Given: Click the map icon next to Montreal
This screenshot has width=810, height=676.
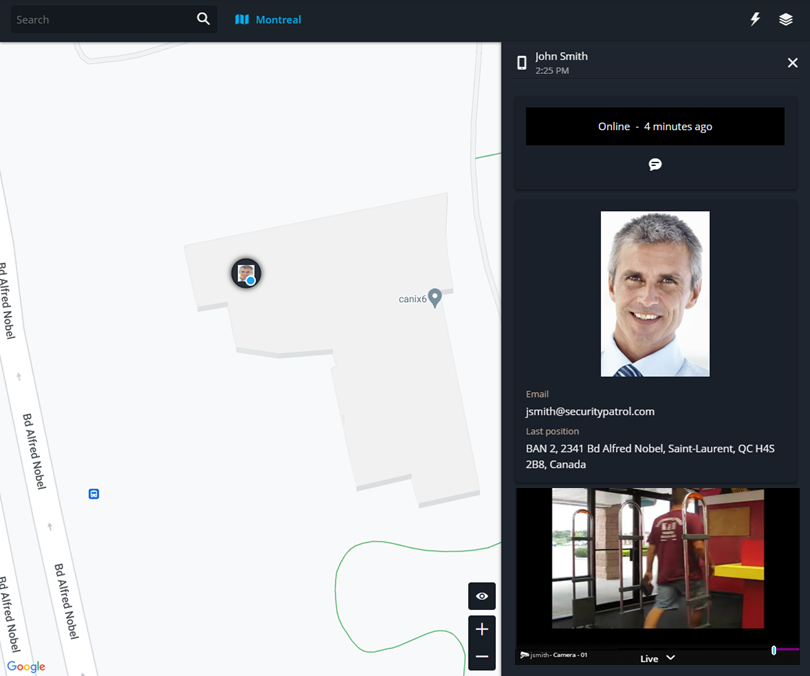Looking at the screenshot, I should (x=242, y=19).
